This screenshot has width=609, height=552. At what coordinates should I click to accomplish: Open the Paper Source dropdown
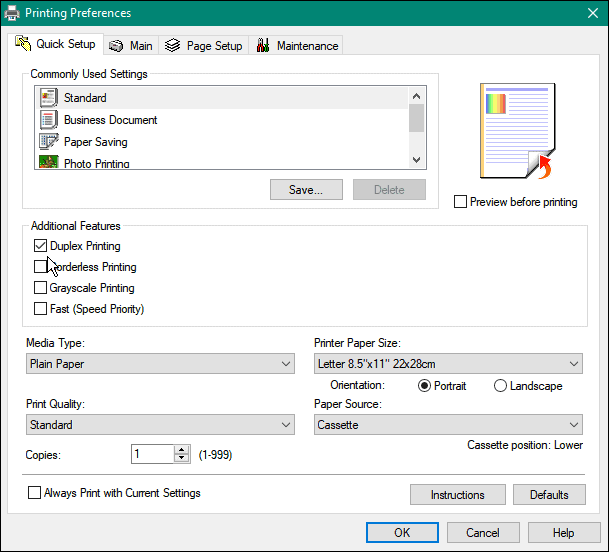448,424
